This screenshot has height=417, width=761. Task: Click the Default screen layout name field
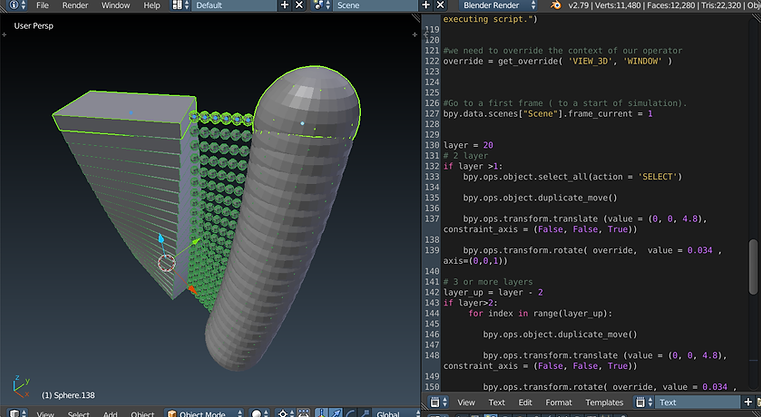click(x=234, y=5)
